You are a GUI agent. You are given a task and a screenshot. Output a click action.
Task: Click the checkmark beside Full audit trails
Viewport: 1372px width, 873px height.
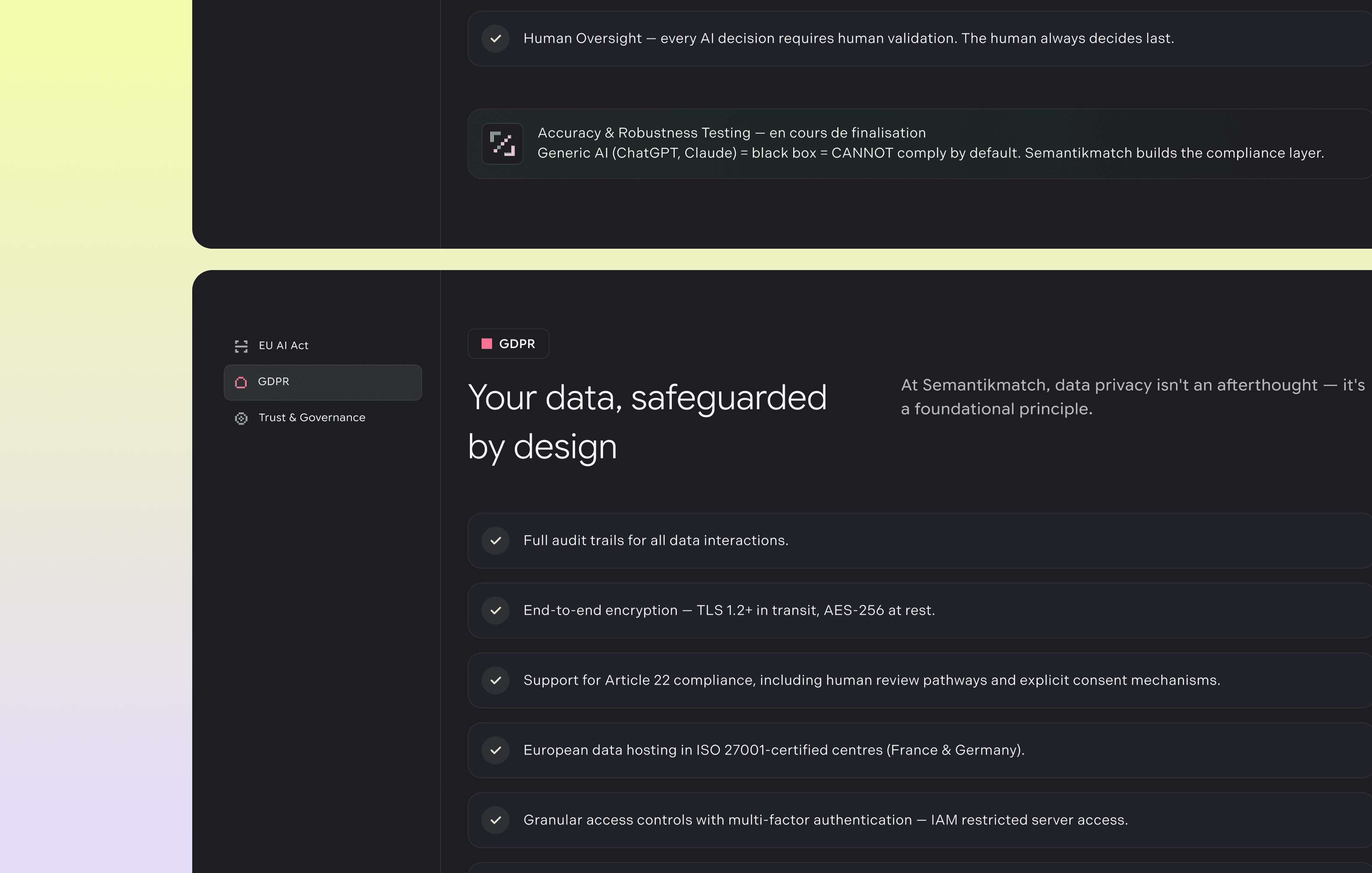495,541
